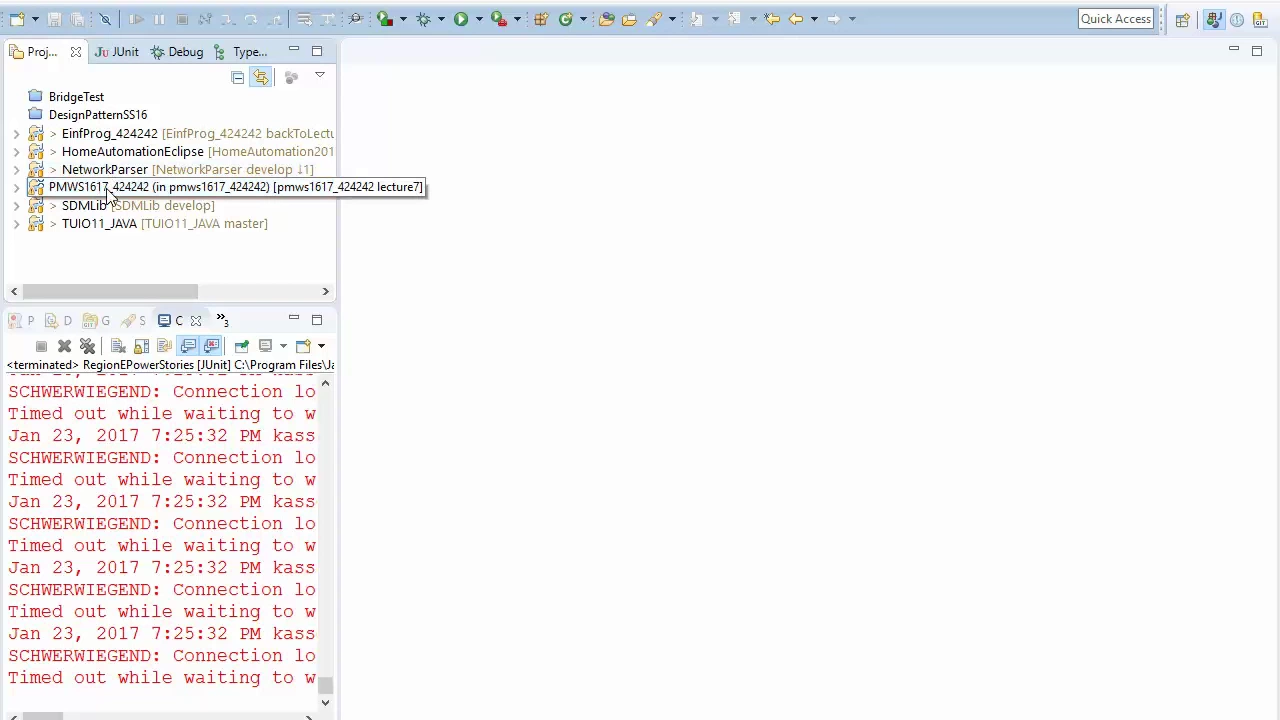Select the Git Staging tab labeled G
The image size is (1280, 720).
pyautogui.click(x=97, y=321)
